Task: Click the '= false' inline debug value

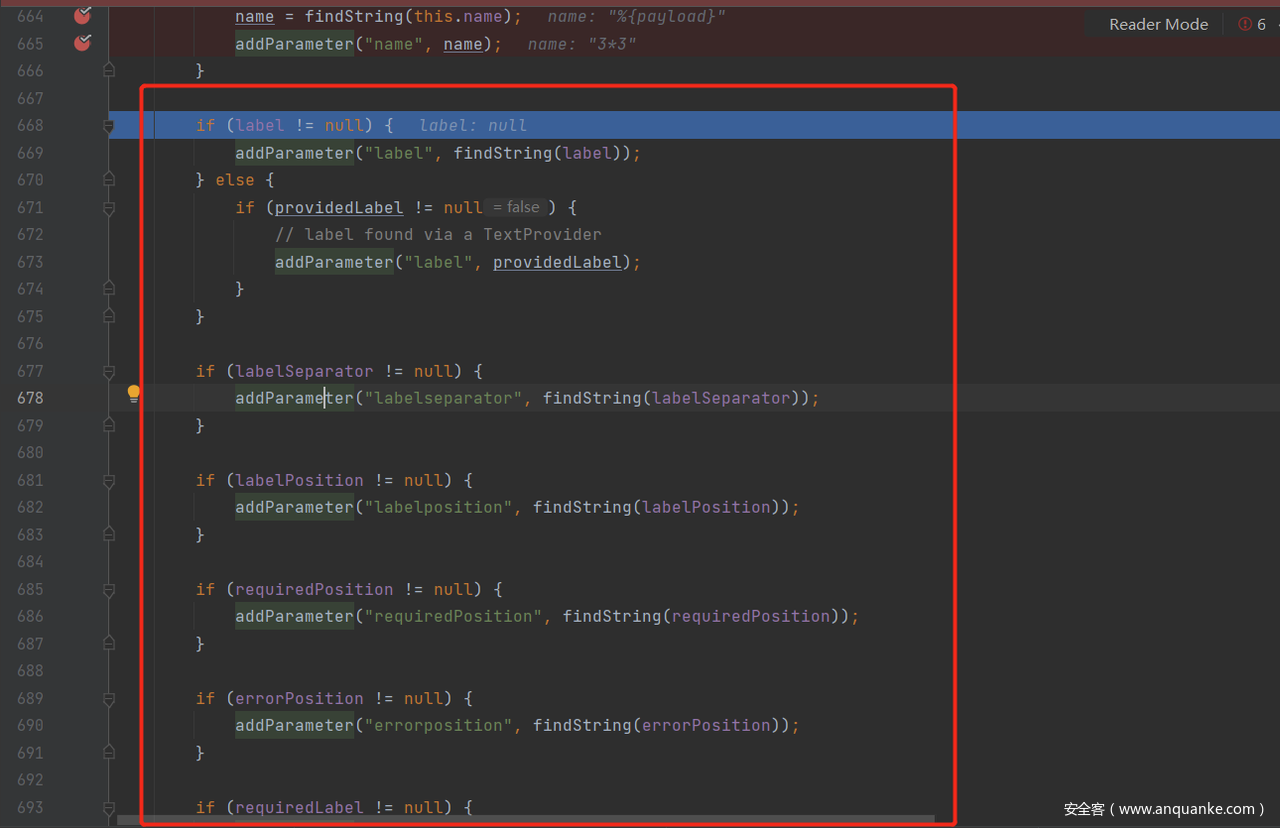Action: 516,207
